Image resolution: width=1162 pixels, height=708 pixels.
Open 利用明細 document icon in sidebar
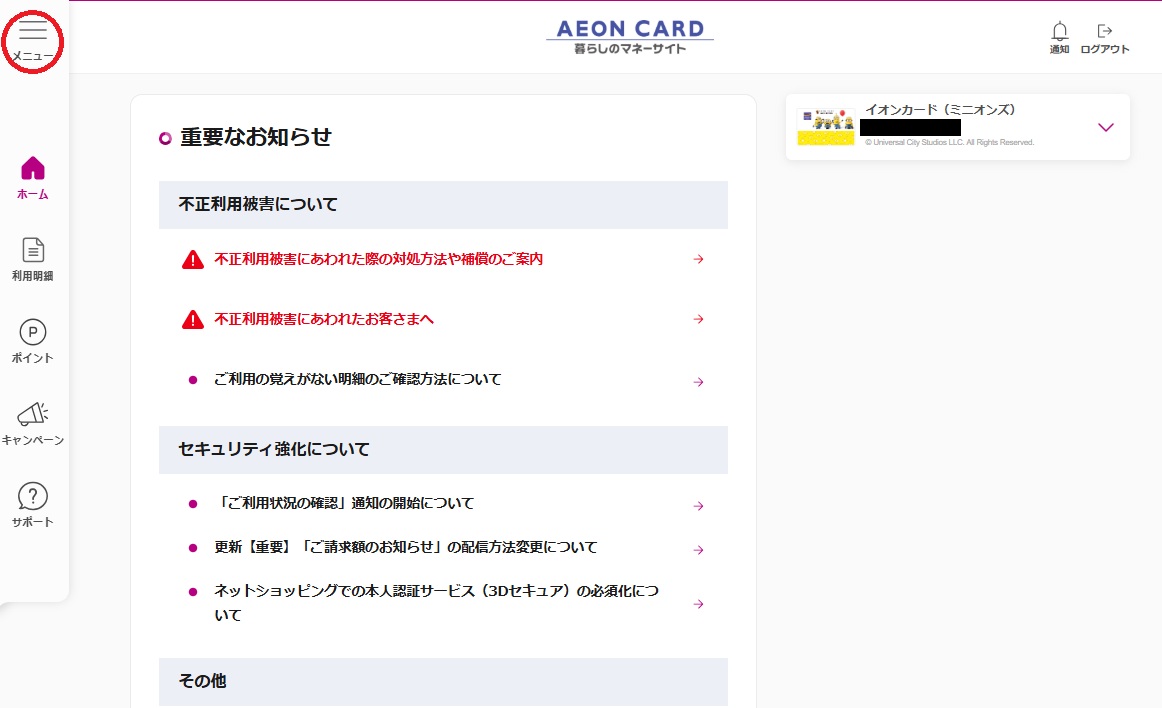tap(33, 251)
